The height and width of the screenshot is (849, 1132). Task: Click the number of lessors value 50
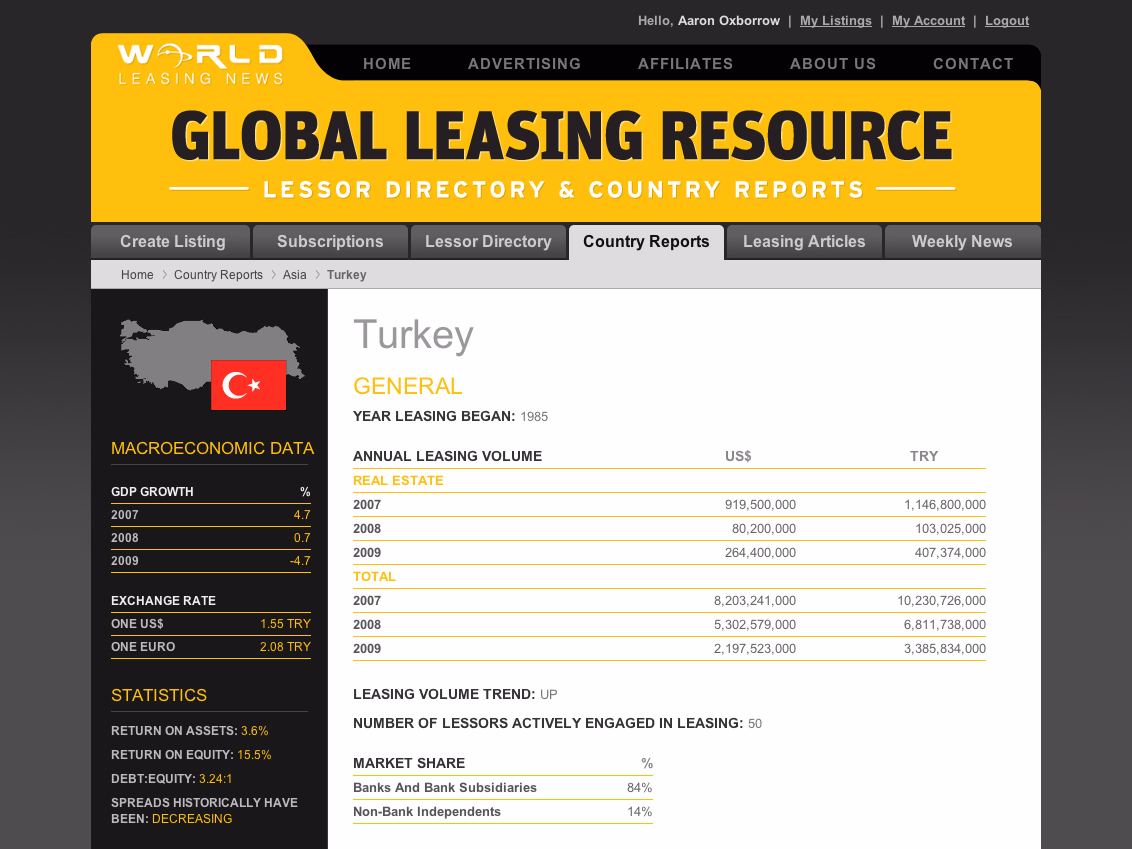(755, 723)
